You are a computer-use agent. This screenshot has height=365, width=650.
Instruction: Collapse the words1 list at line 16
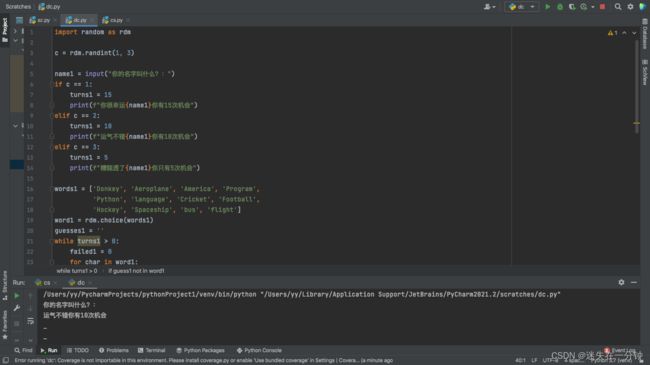click(x=52, y=189)
